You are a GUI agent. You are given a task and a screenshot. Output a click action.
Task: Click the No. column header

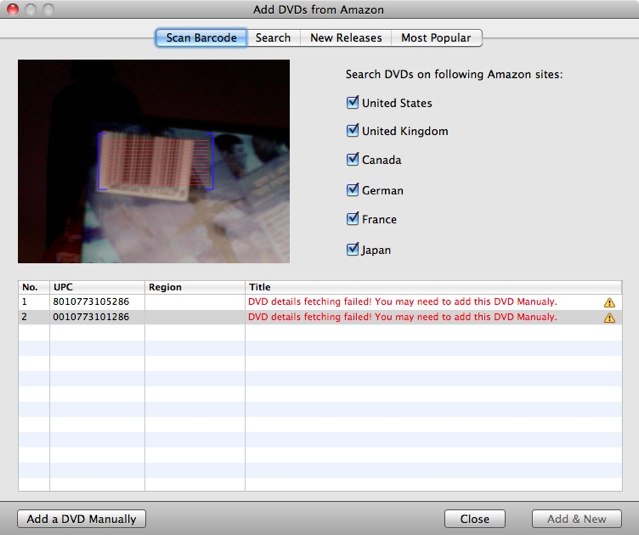[34, 287]
